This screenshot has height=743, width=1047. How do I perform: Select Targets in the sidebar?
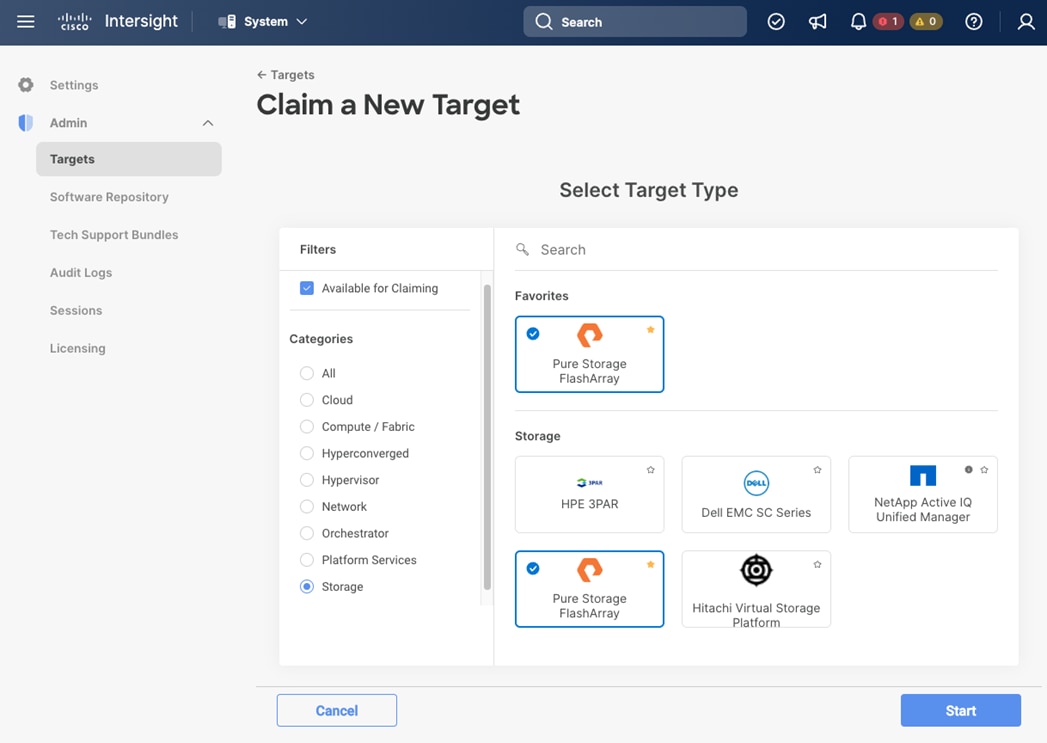click(x=129, y=159)
